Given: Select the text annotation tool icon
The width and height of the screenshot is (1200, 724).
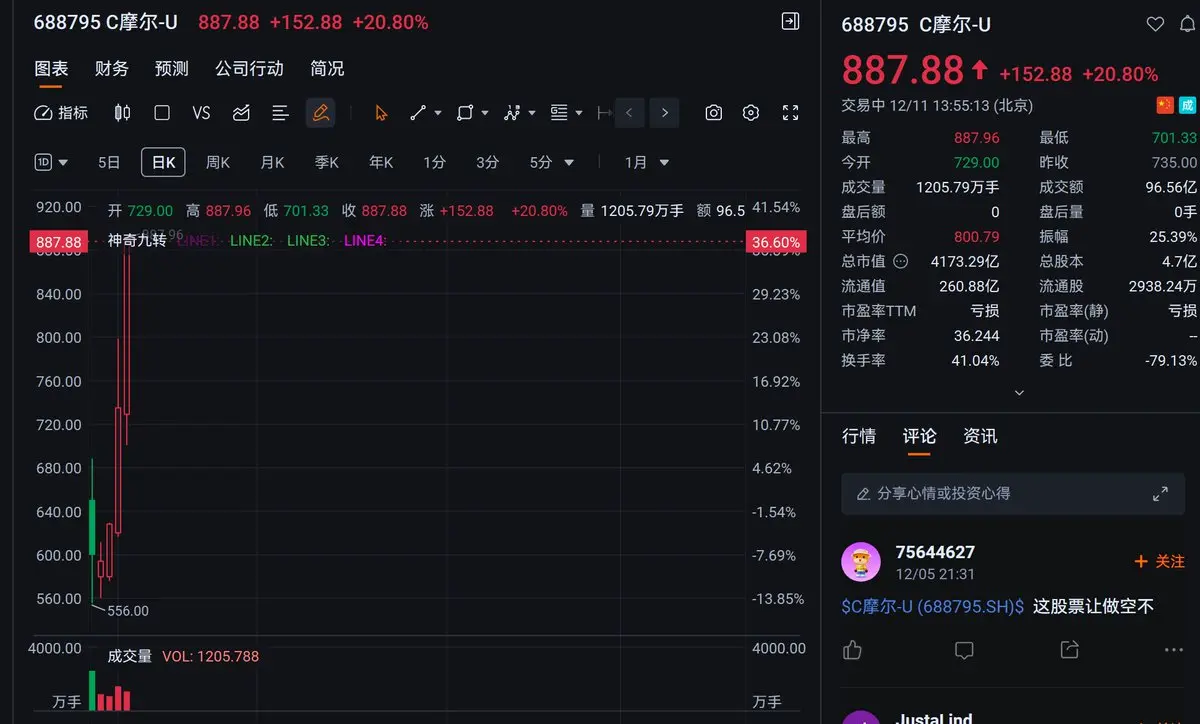Looking at the screenshot, I should tap(559, 113).
